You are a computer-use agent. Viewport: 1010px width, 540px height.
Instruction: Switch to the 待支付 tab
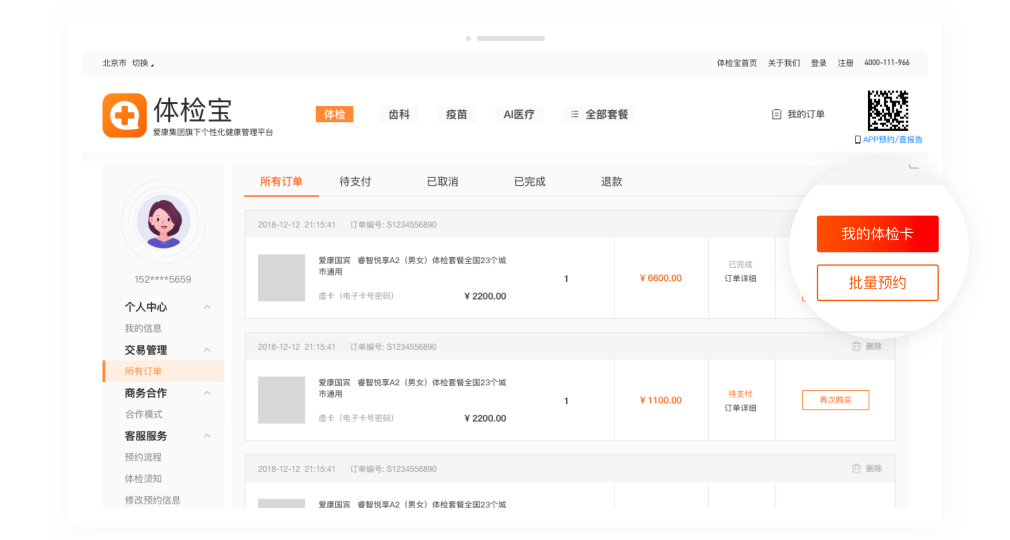356,182
